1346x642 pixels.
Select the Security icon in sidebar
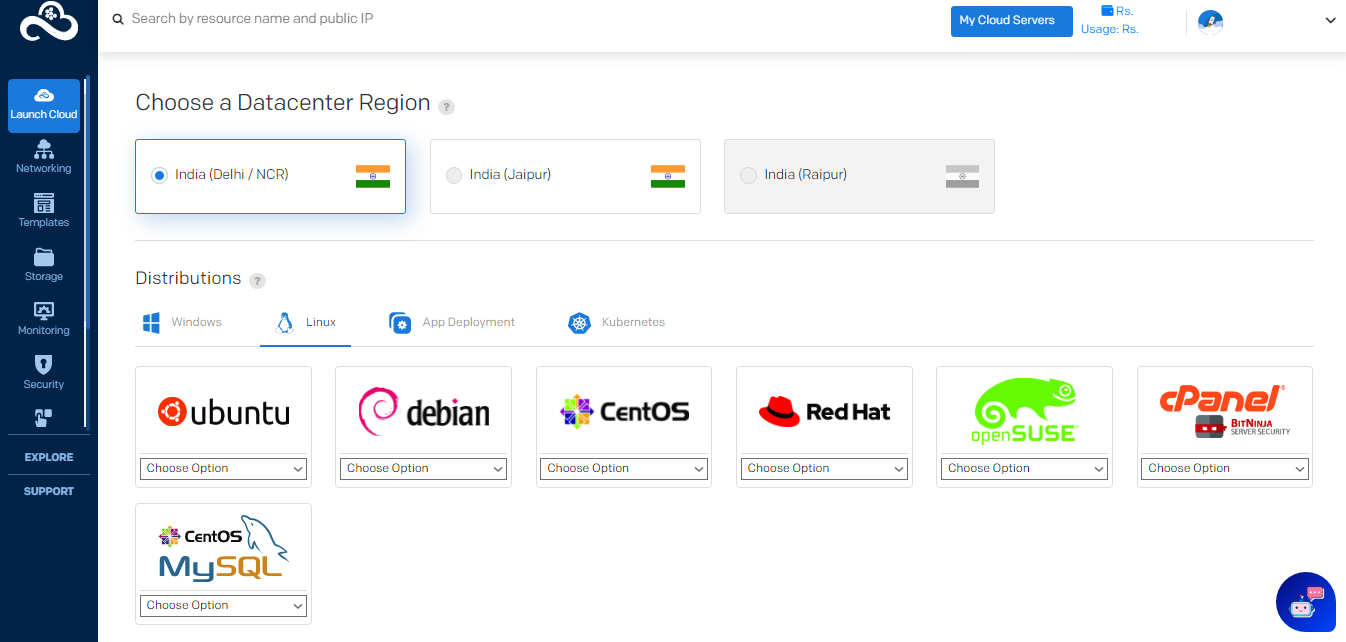[x=43, y=371]
